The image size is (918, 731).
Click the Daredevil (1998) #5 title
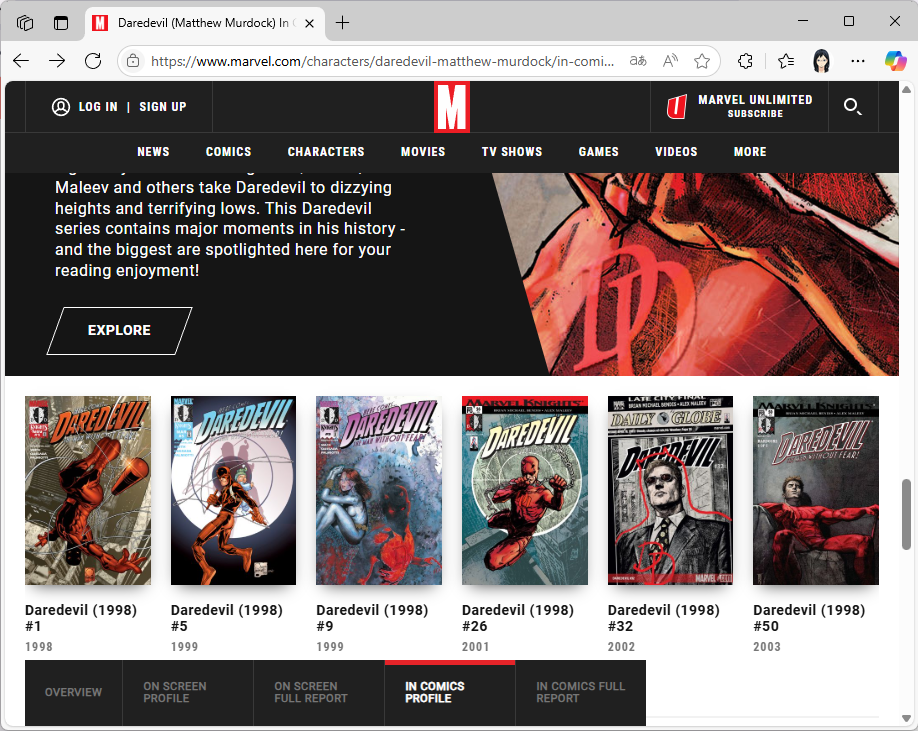point(227,618)
